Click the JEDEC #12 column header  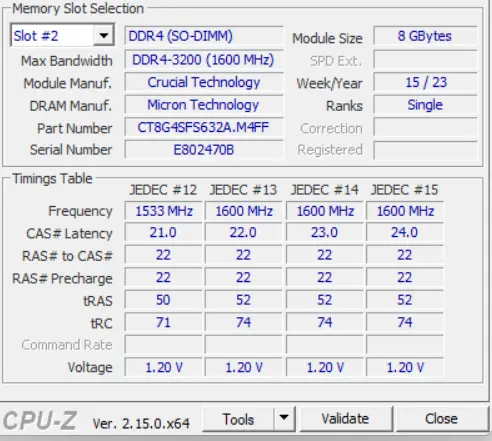pos(163,190)
